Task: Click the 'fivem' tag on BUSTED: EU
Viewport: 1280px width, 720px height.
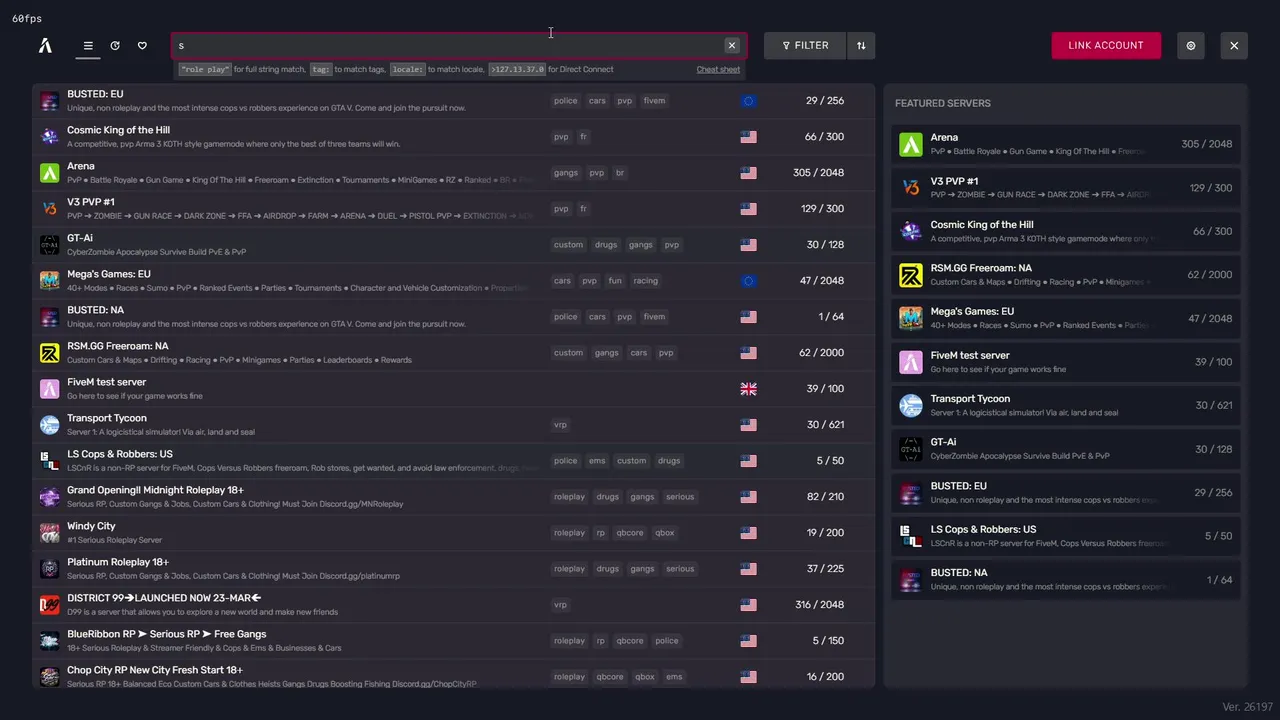Action: (x=654, y=101)
